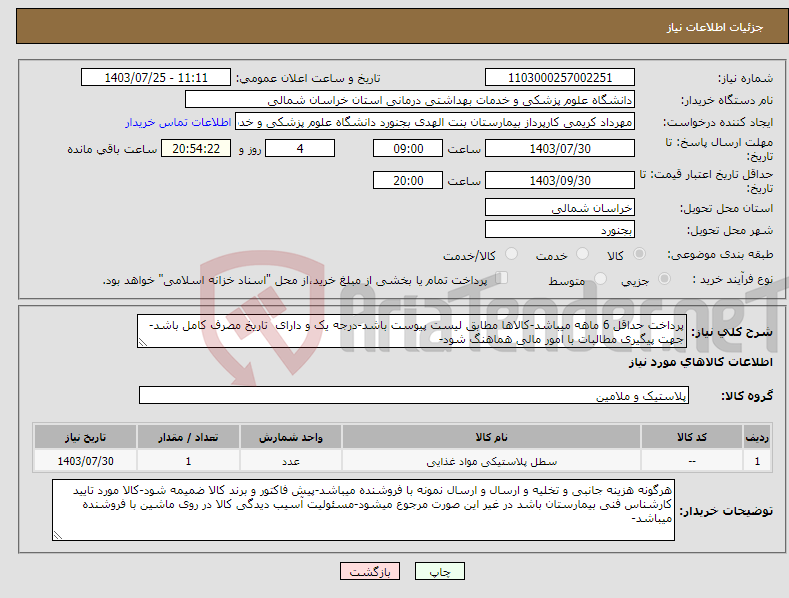Screen dimensions: 789x598
Task: Click the گروه کالا field پلاستیک و ملامین
Action: (414, 396)
